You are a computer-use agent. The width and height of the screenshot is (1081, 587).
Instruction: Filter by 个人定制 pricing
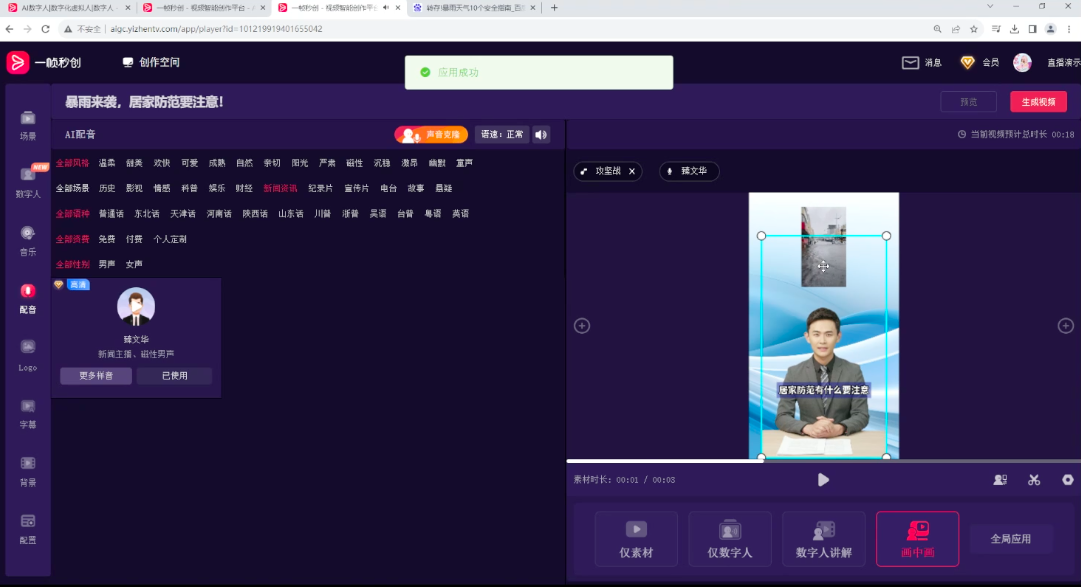(x=170, y=239)
